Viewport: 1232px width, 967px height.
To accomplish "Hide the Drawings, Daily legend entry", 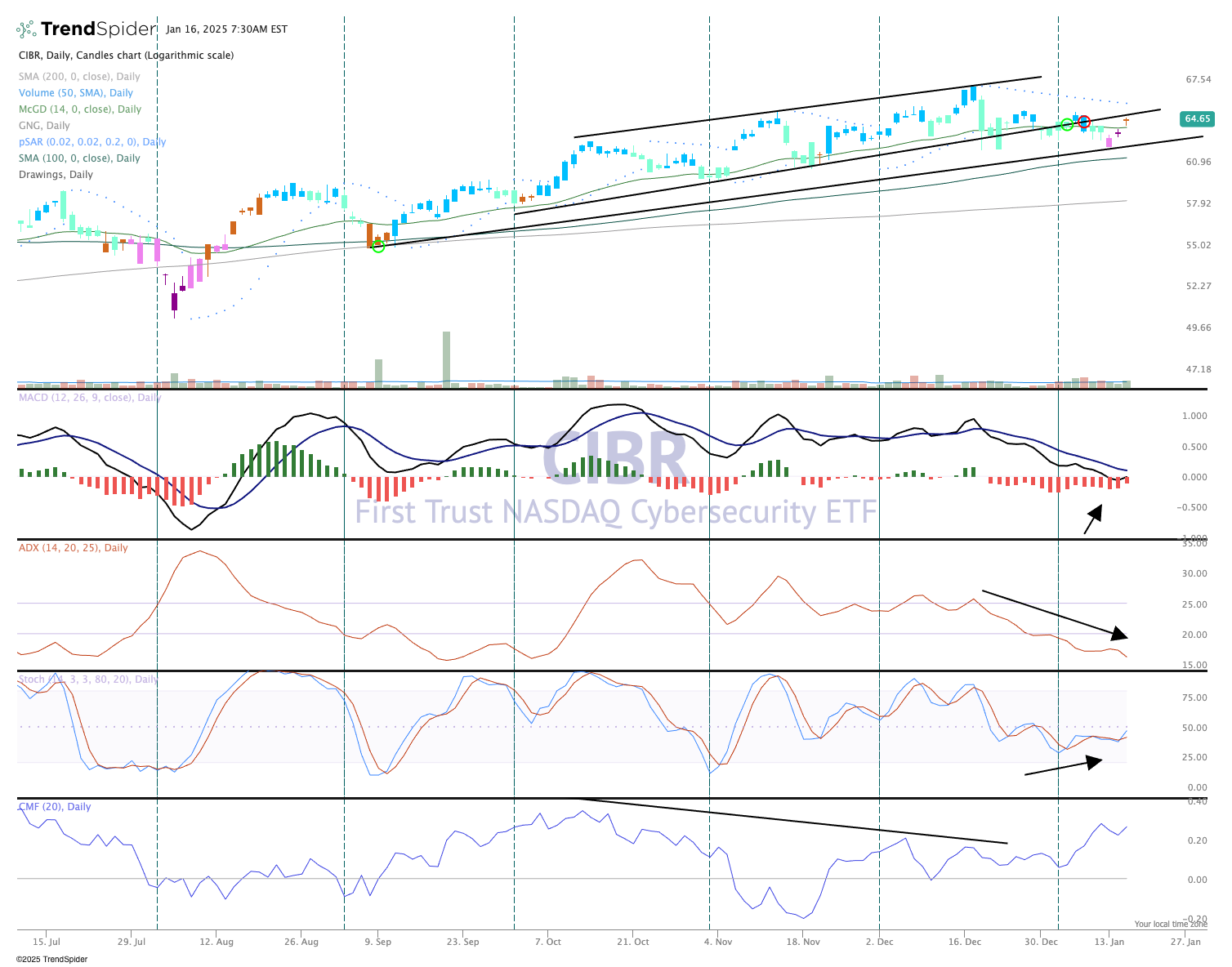I will (x=56, y=175).
